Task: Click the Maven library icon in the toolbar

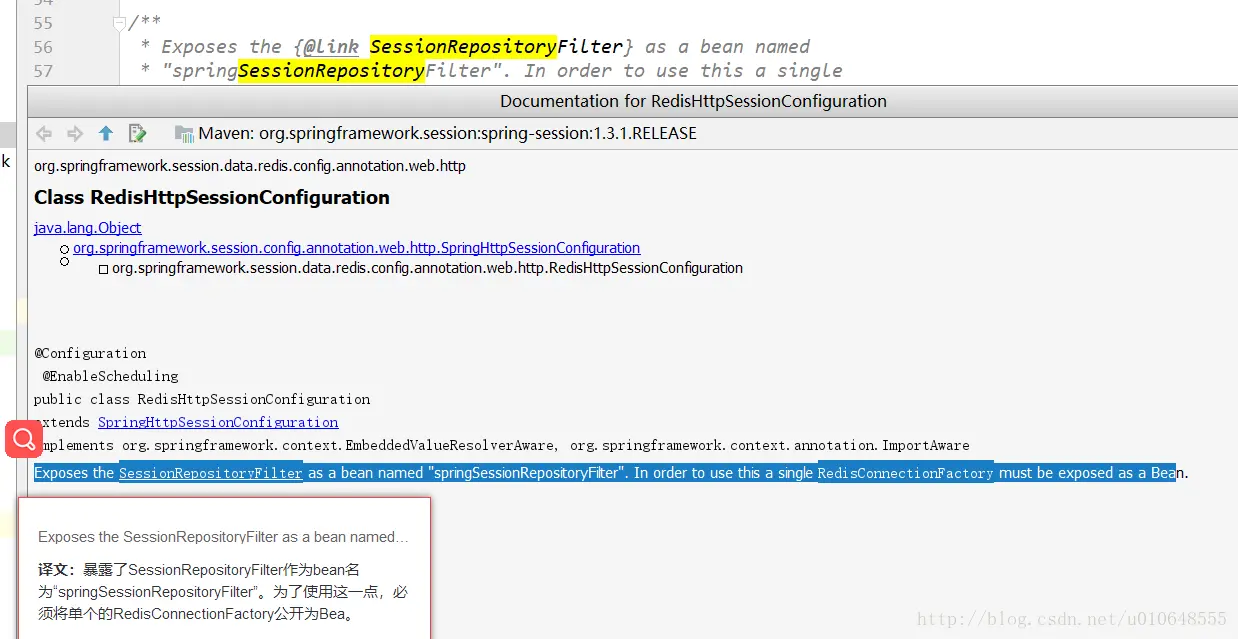Action: point(185,132)
